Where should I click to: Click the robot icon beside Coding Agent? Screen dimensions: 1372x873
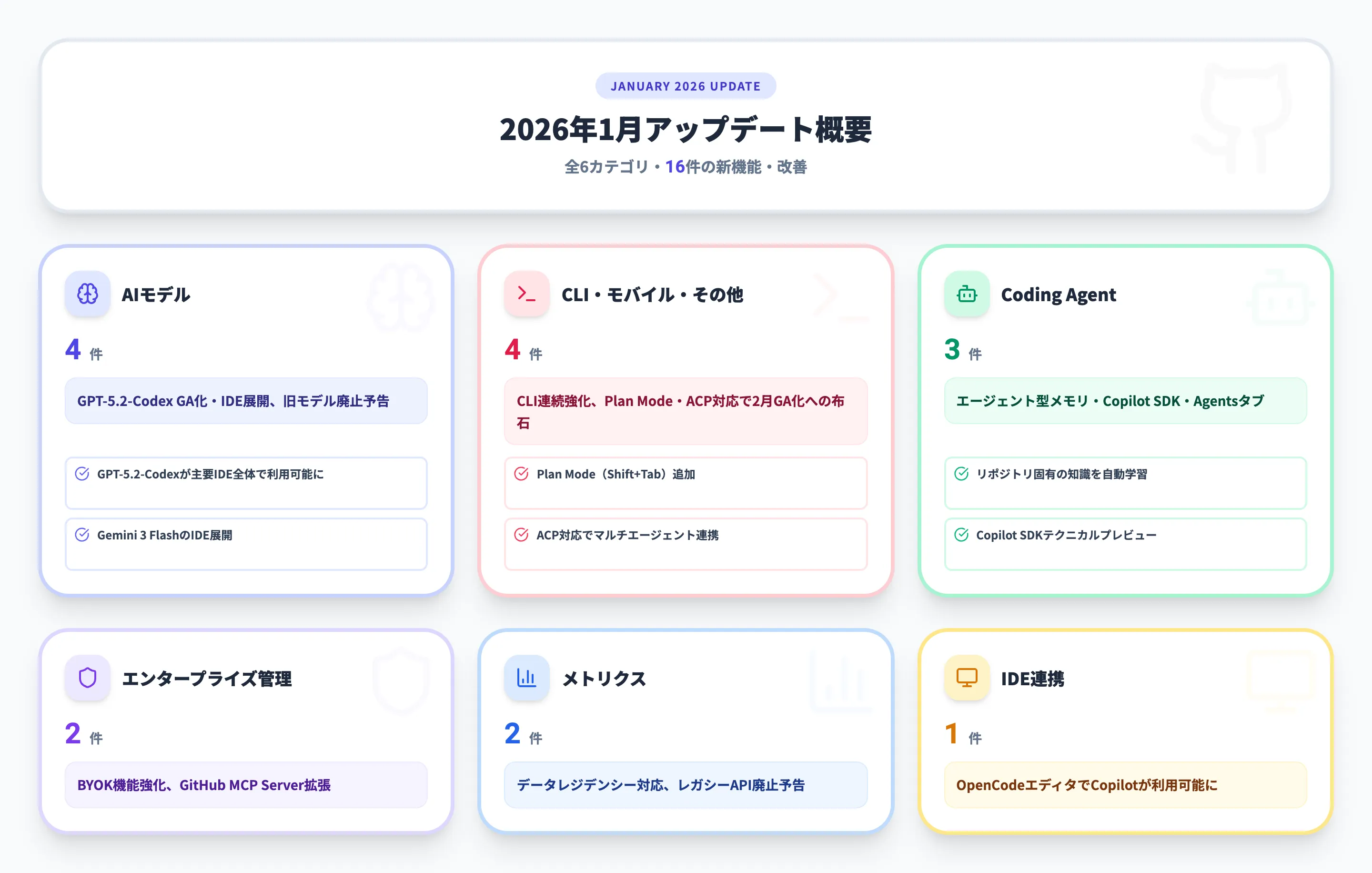[966, 294]
